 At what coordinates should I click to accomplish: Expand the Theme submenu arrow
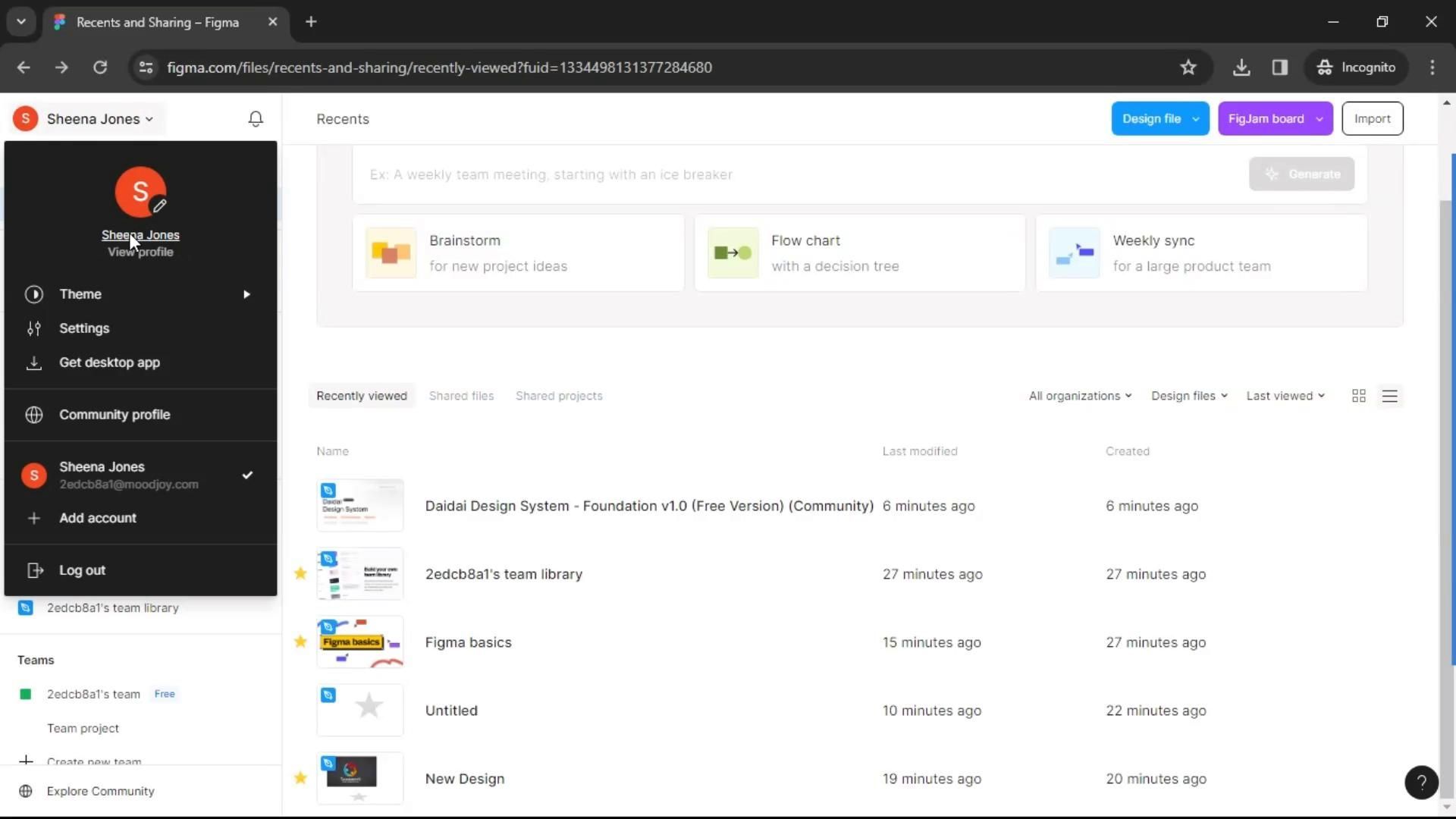[246, 294]
